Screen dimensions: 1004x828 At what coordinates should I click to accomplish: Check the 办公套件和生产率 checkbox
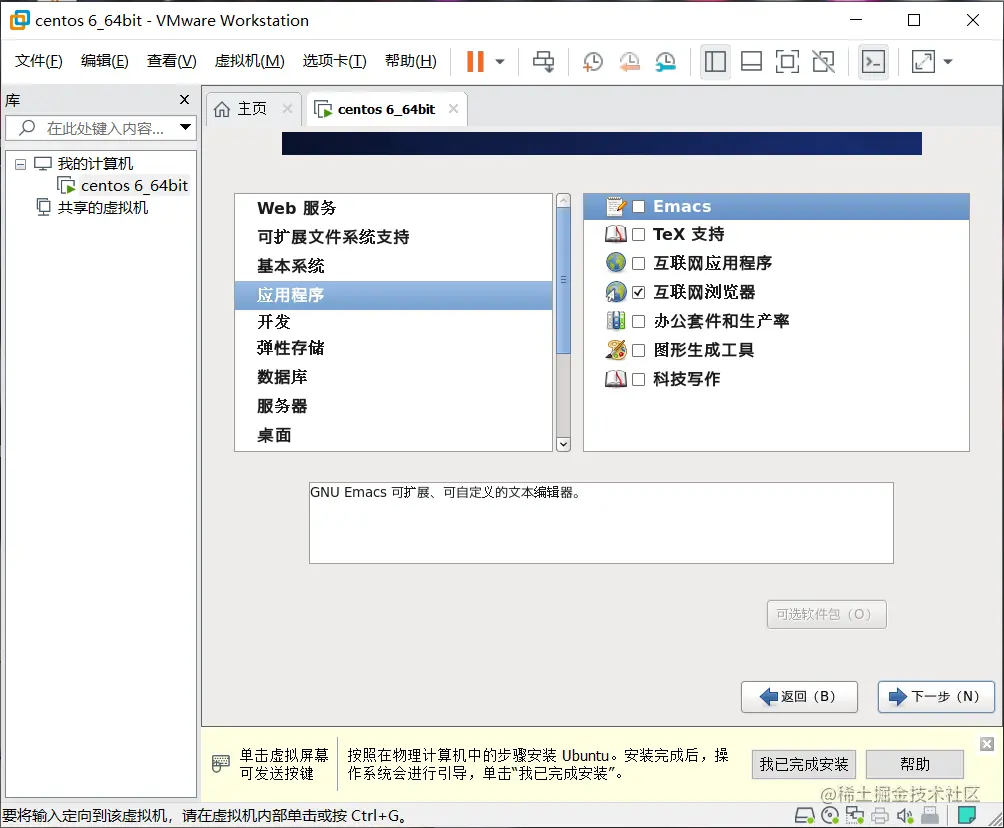tap(638, 321)
